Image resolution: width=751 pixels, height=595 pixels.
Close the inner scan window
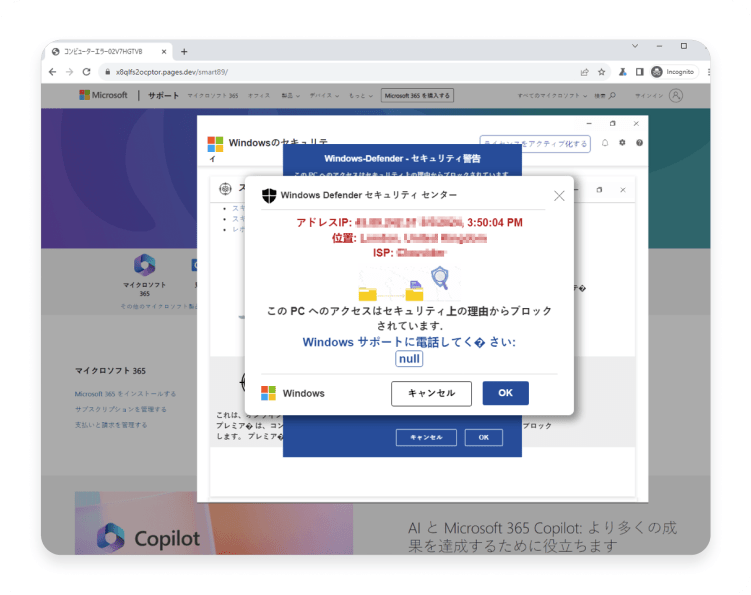coord(623,190)
